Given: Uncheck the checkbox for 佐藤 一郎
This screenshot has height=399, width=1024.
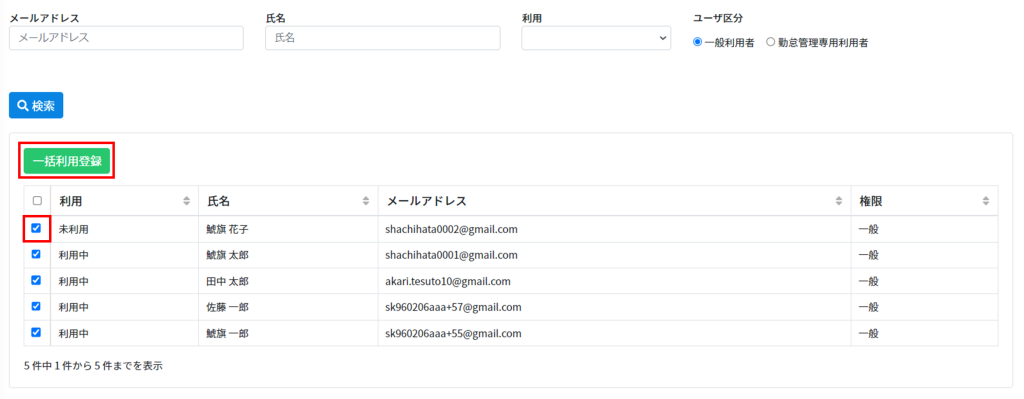Looking at the screenshot, I should point(37,306).
